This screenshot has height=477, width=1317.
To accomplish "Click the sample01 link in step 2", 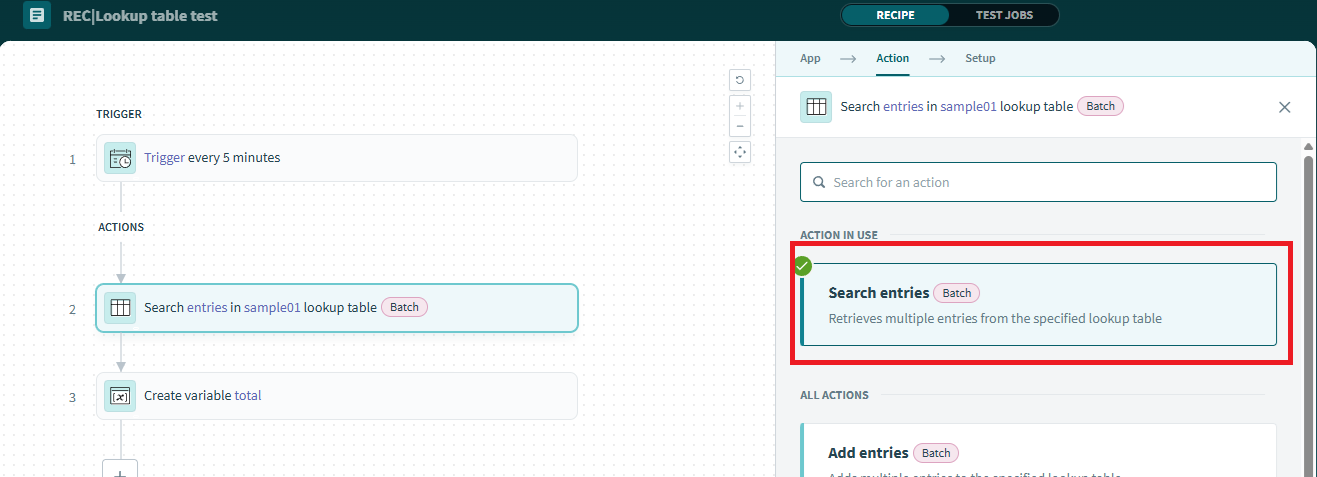I will point(272,307).
